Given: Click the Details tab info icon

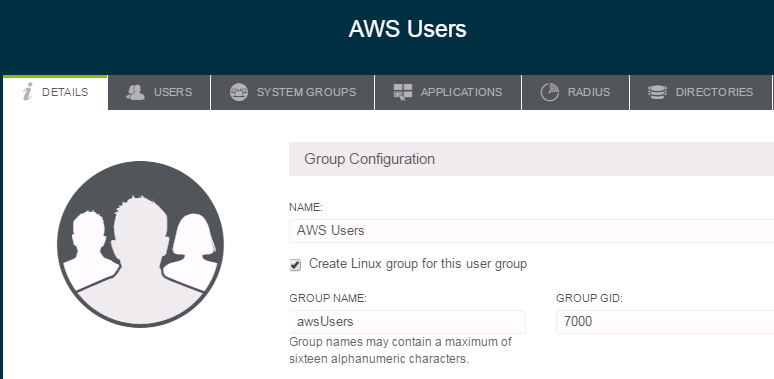Looking at the screenshot, I should click(x=28, y=92).
